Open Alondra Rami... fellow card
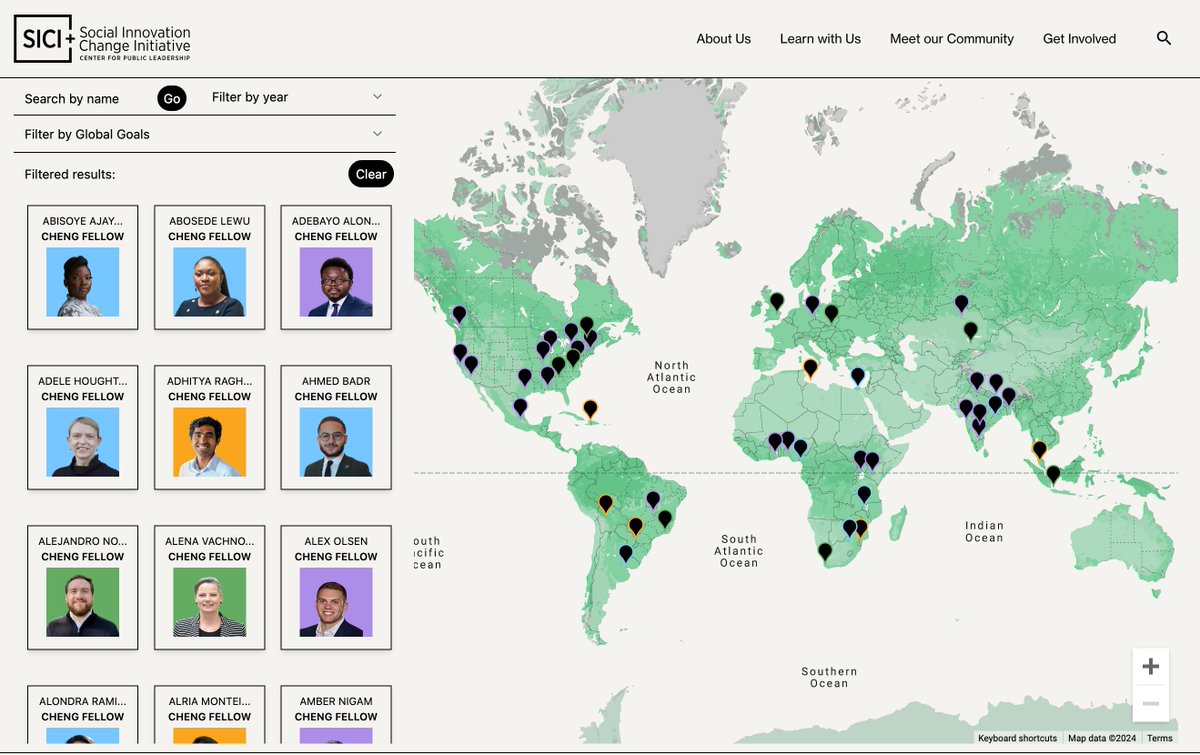This screenshot has width=1200, height=755. click(83, 714)
